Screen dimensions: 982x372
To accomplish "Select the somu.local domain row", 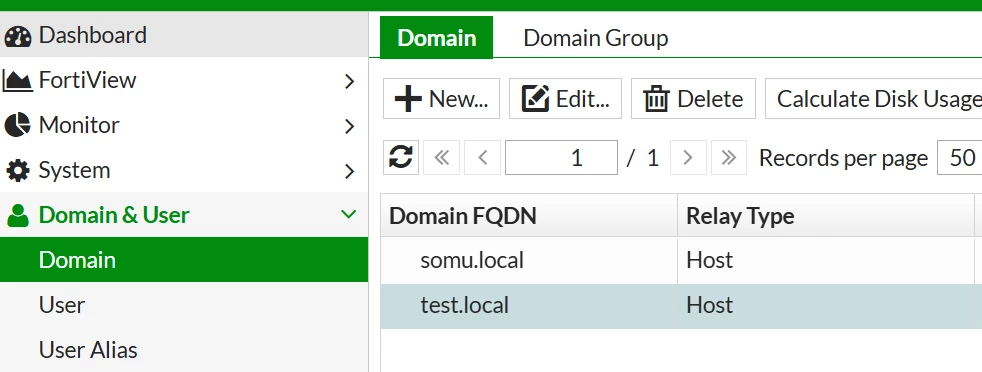I will tap(681, 260).
